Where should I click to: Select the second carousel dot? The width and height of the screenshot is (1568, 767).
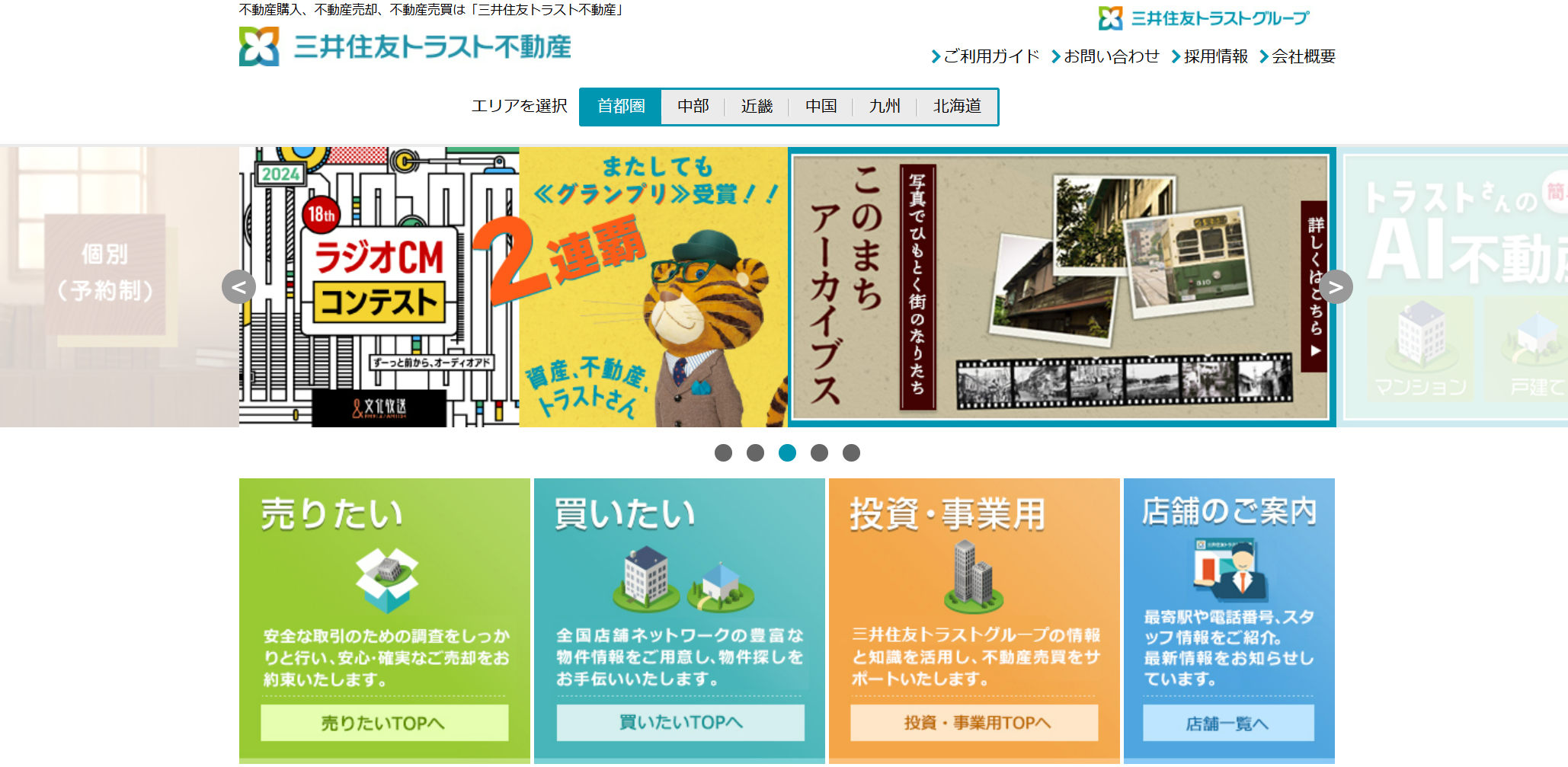[755, 453]
